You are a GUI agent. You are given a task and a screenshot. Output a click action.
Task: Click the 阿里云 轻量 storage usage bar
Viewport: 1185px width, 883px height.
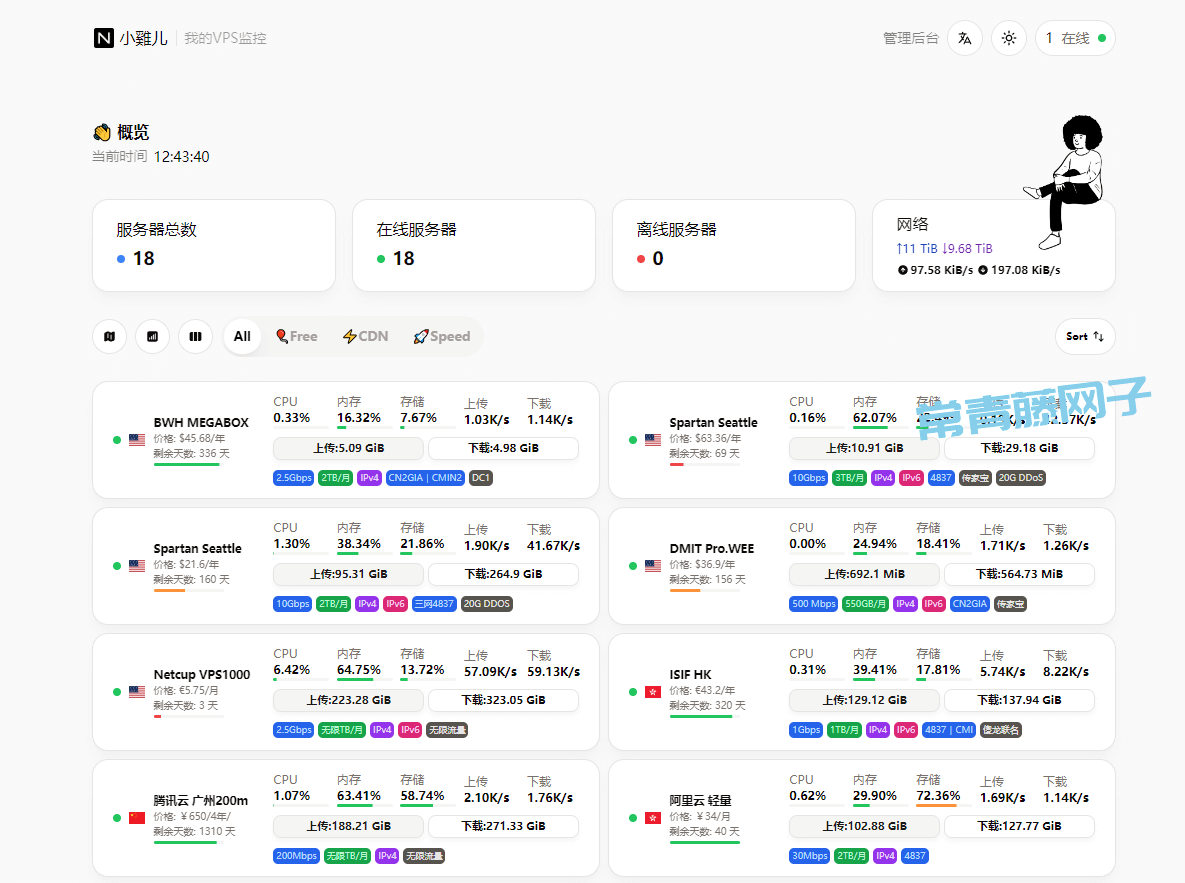point(944,806)
